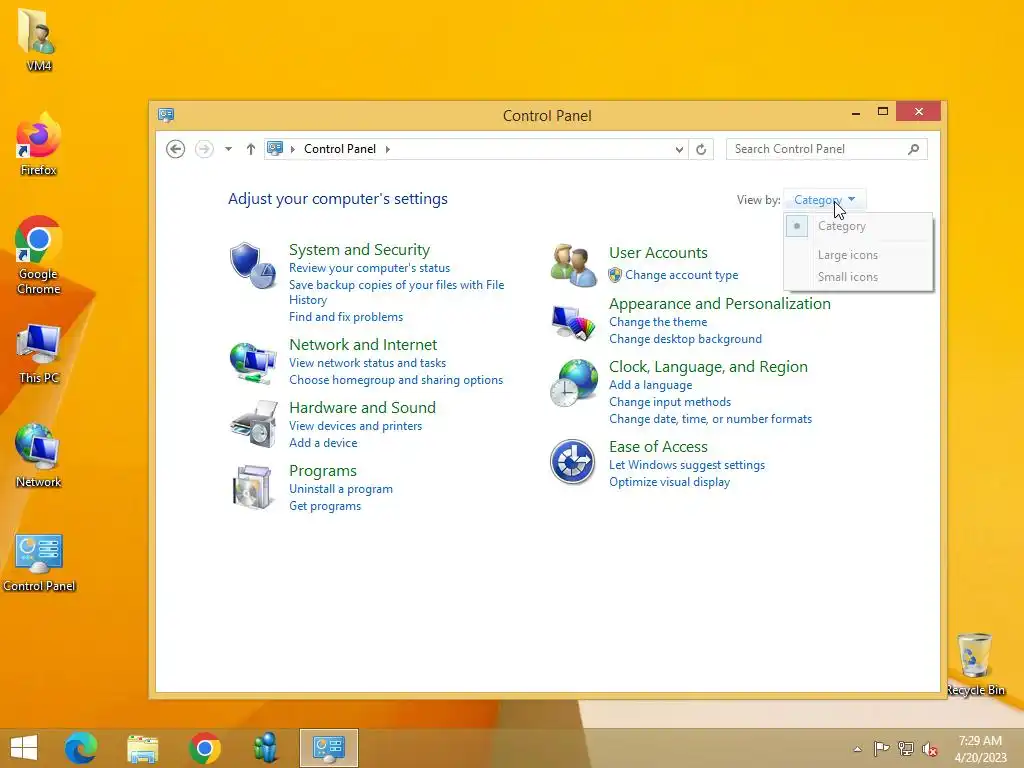The image size is (1024, 768).
Task: Open Control Panel desktop shortcut
Action: click(39, 562)
